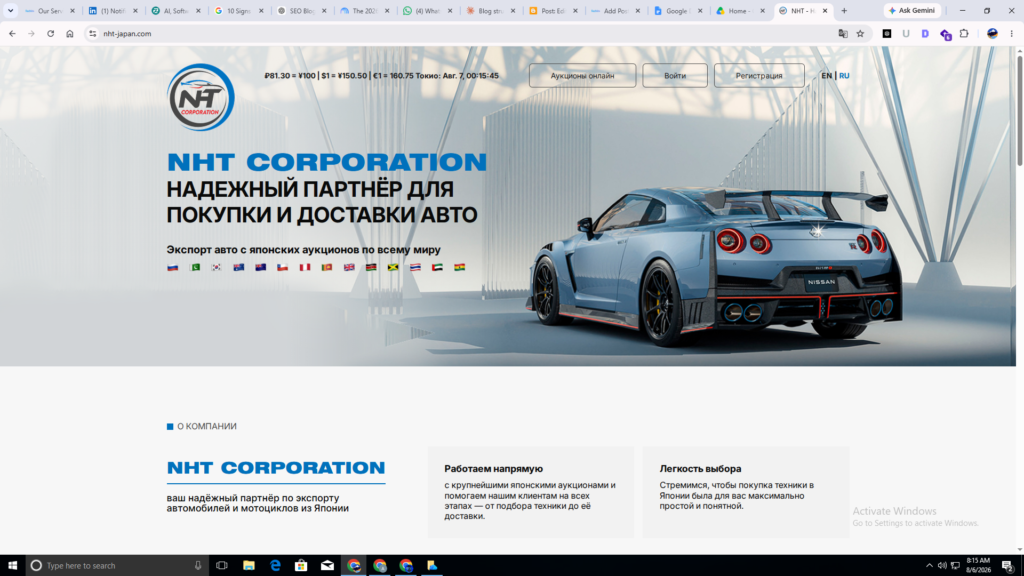The width and height of the screenshot is (1024, 576).
Task: Switch to the 10 Signs Google tab
Action: point(238,10)
